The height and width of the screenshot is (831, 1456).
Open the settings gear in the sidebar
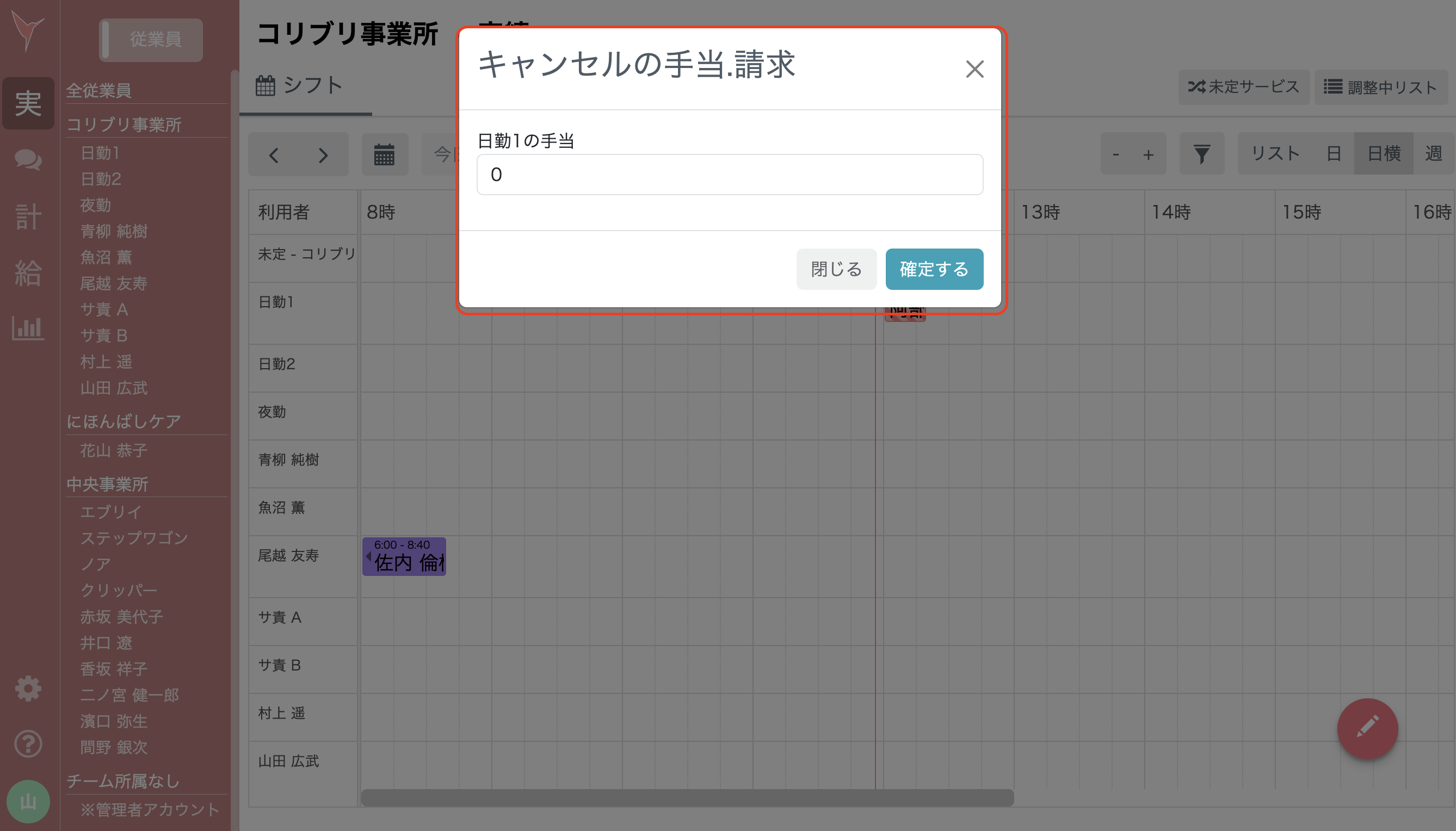[x=27, y=688]
